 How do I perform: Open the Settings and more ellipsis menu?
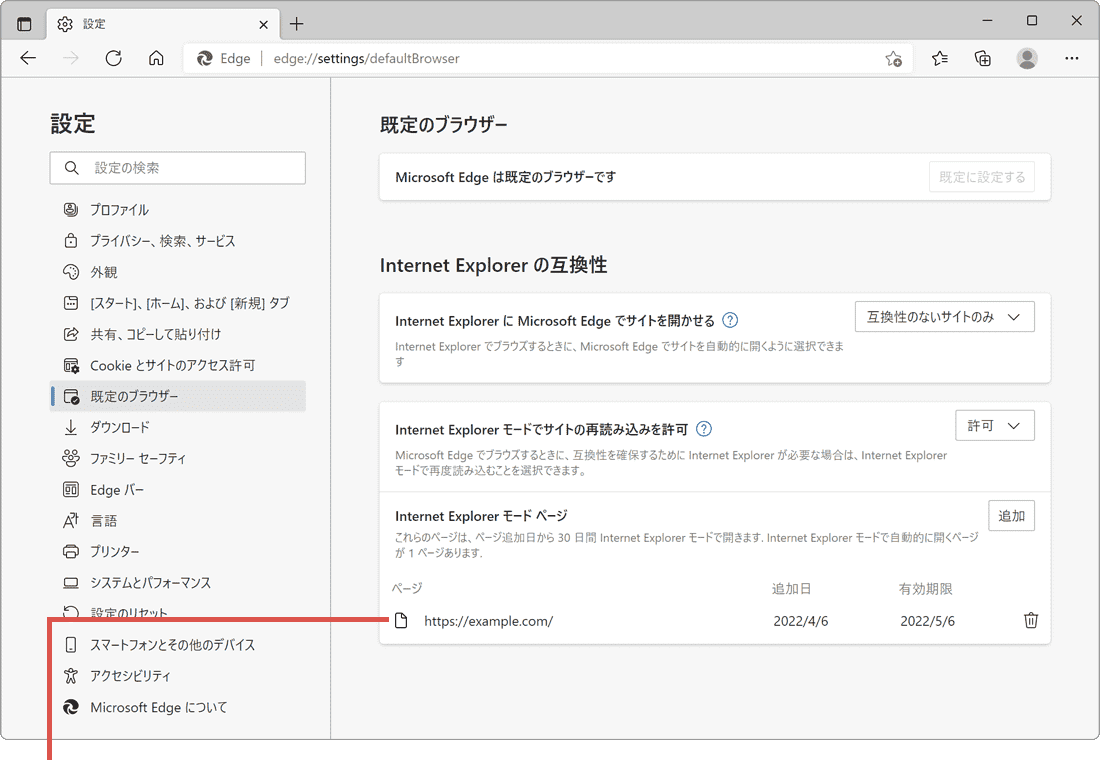tap(1072, 58)
